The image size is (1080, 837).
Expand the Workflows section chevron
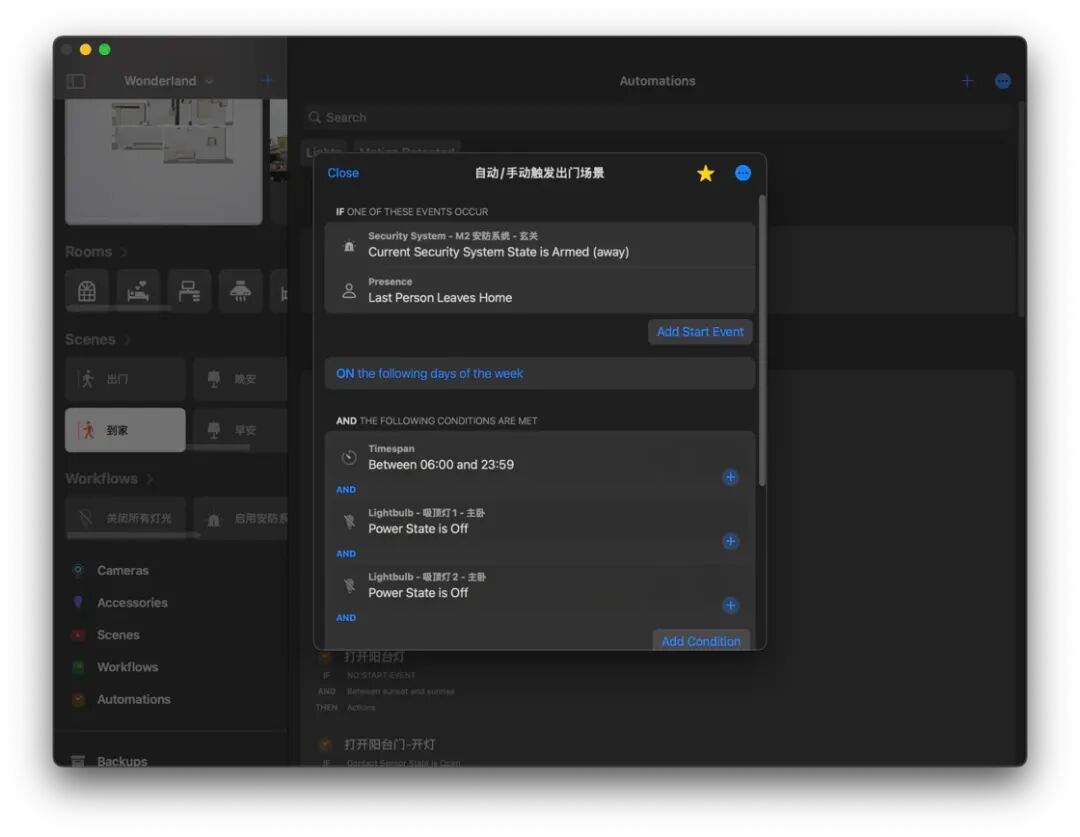point(150,479)
